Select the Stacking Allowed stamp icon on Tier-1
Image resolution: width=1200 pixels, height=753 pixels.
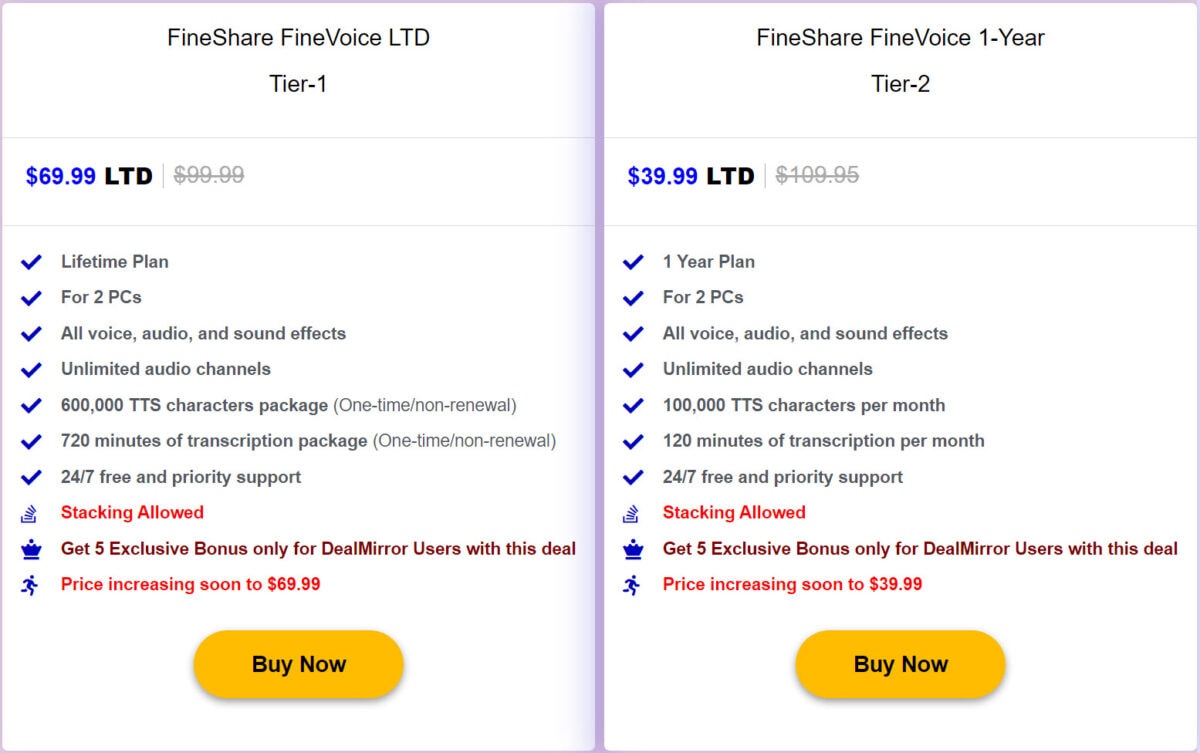click(31, 512)
